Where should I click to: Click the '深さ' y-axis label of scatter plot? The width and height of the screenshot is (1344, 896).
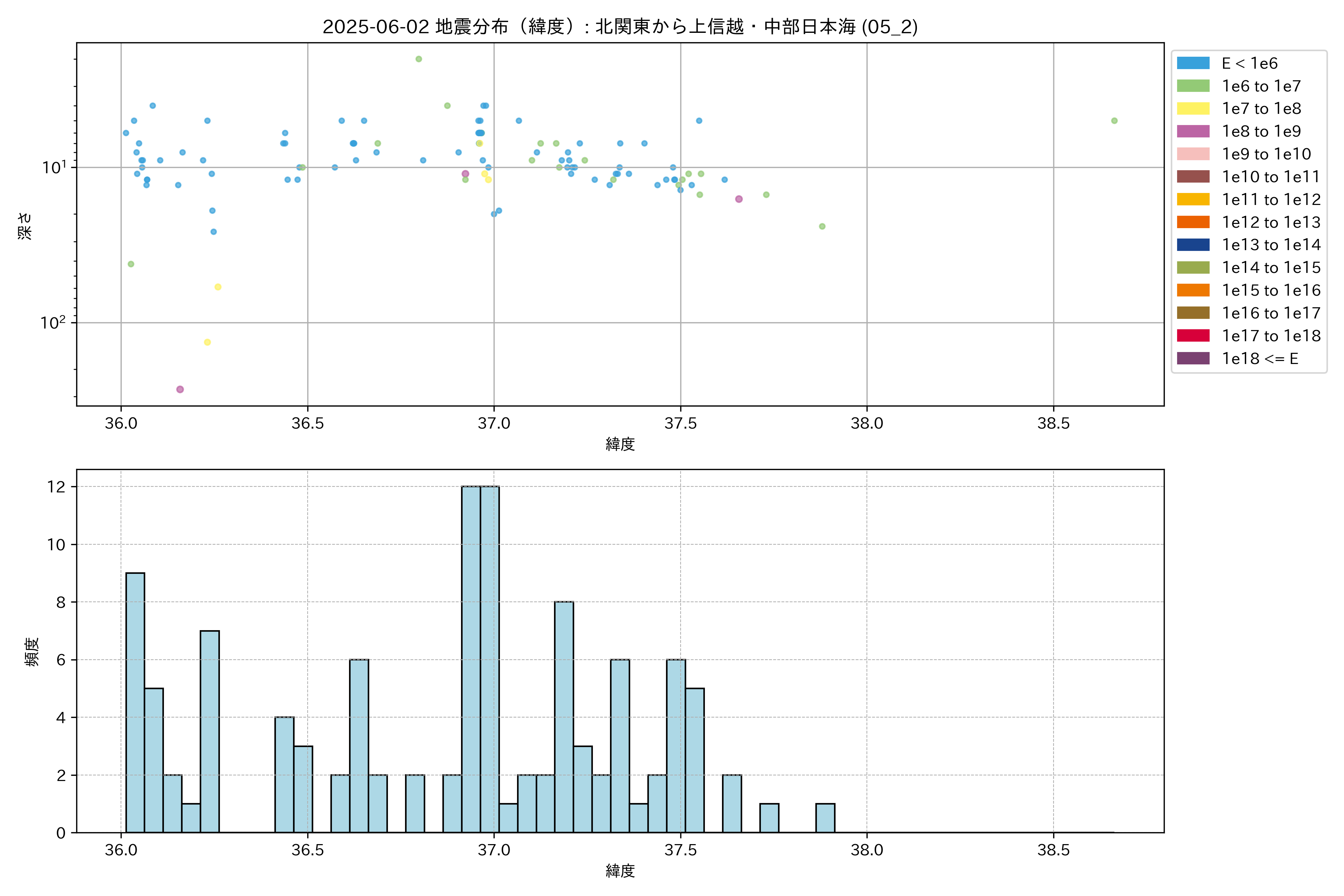tap(25, 226)
